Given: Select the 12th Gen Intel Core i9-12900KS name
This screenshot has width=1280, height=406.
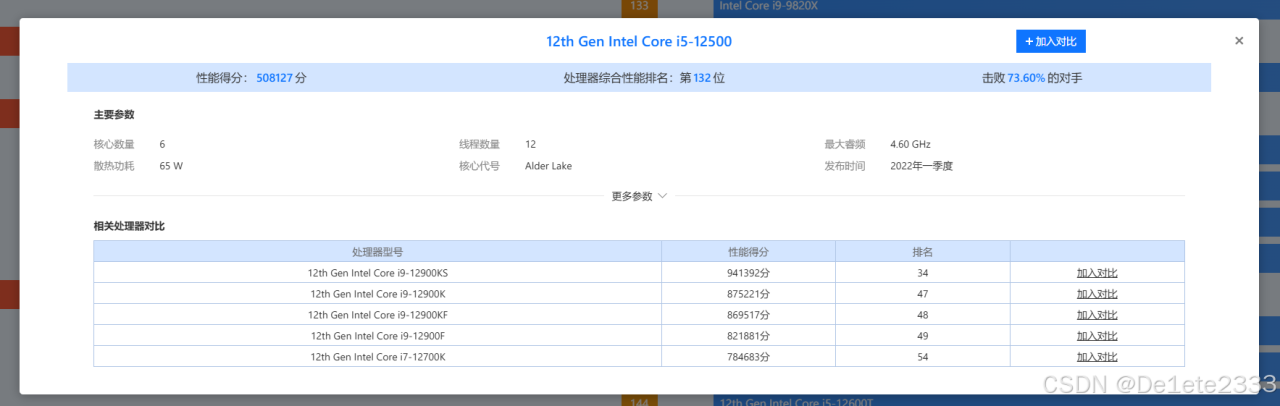Looking at the screenshot, I should [x=378, y=272].
